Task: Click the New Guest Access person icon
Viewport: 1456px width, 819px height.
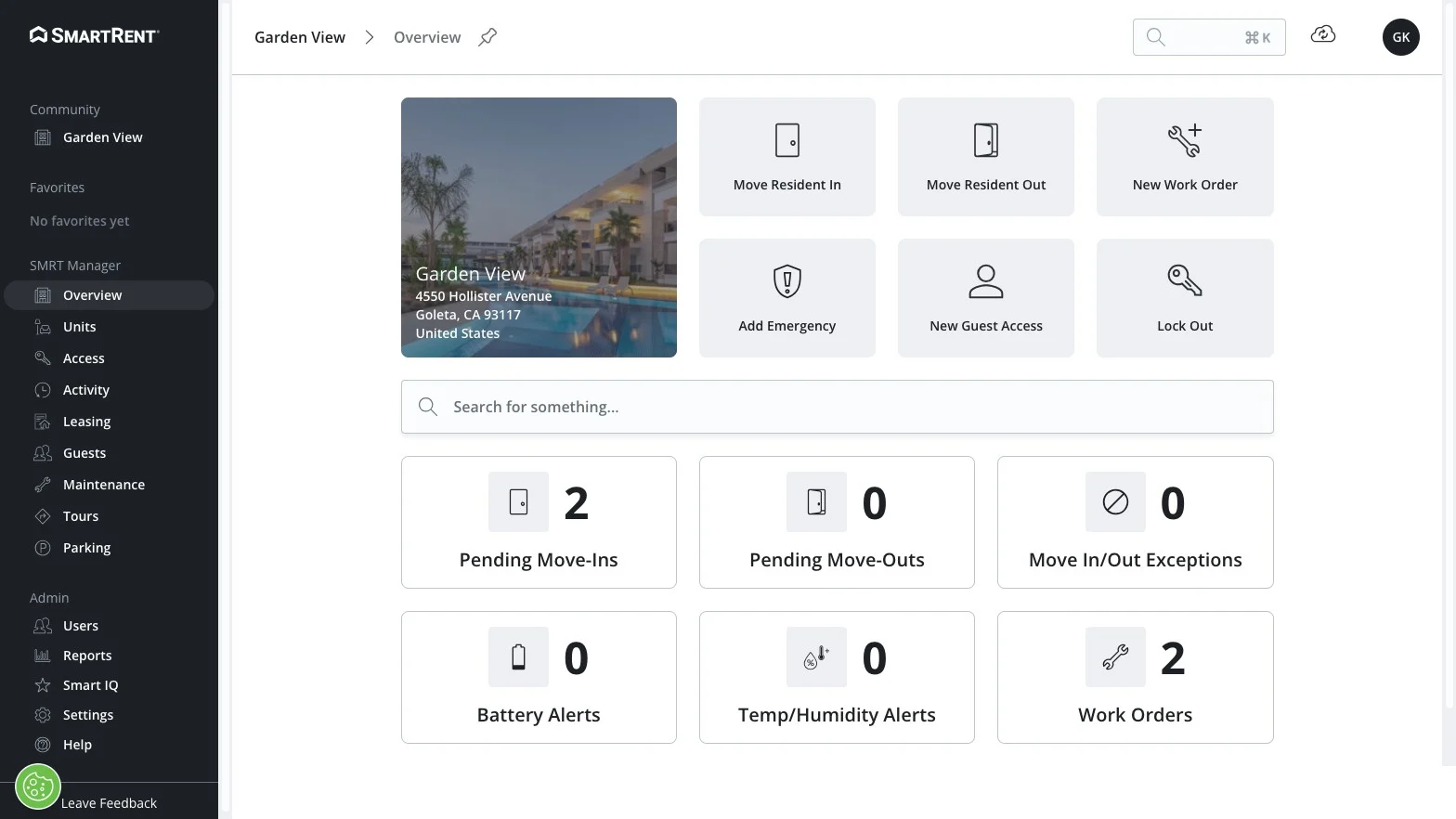Action: click(986, 280)
